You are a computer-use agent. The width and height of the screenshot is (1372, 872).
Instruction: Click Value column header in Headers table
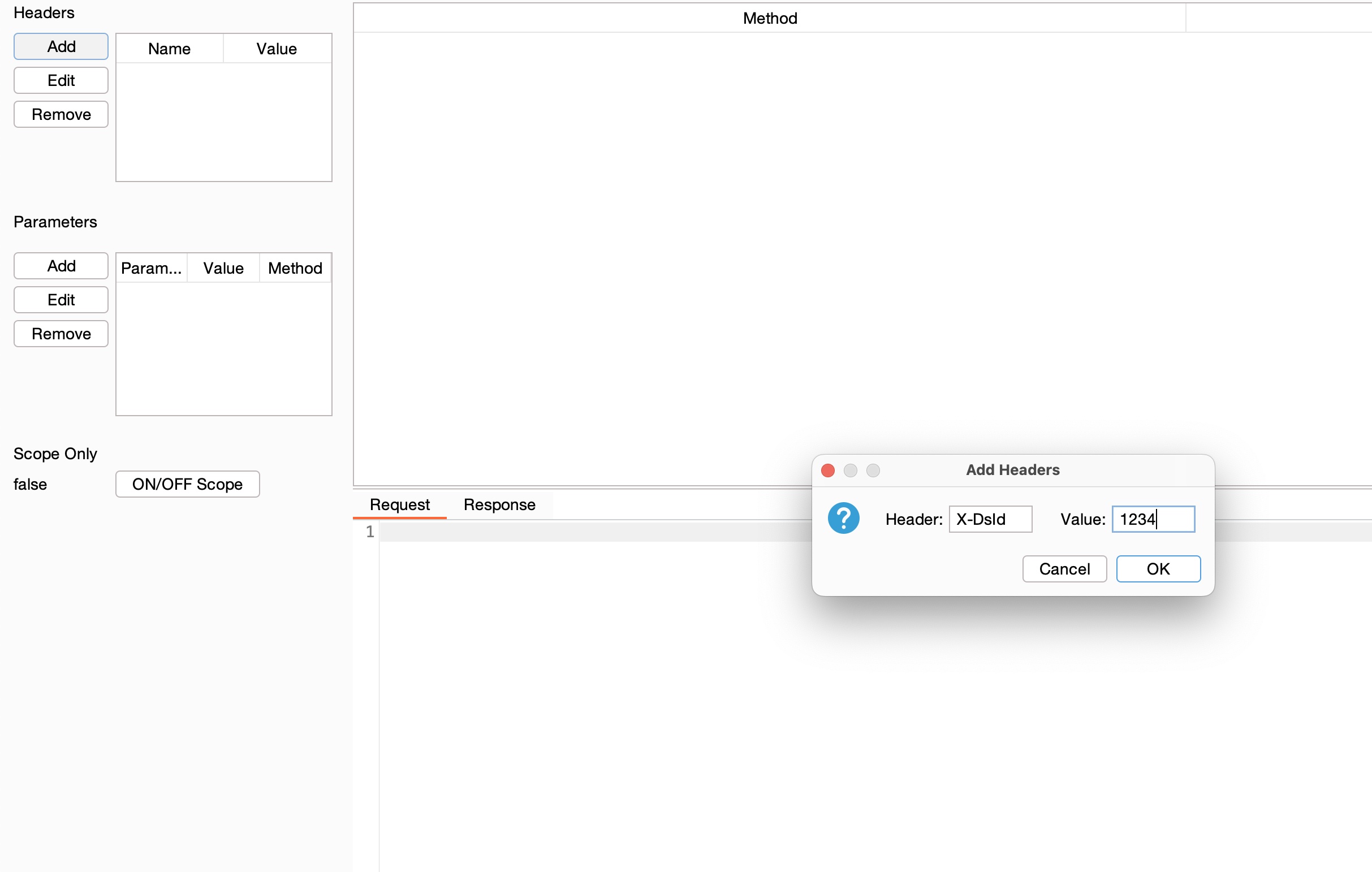pos(277,49)
